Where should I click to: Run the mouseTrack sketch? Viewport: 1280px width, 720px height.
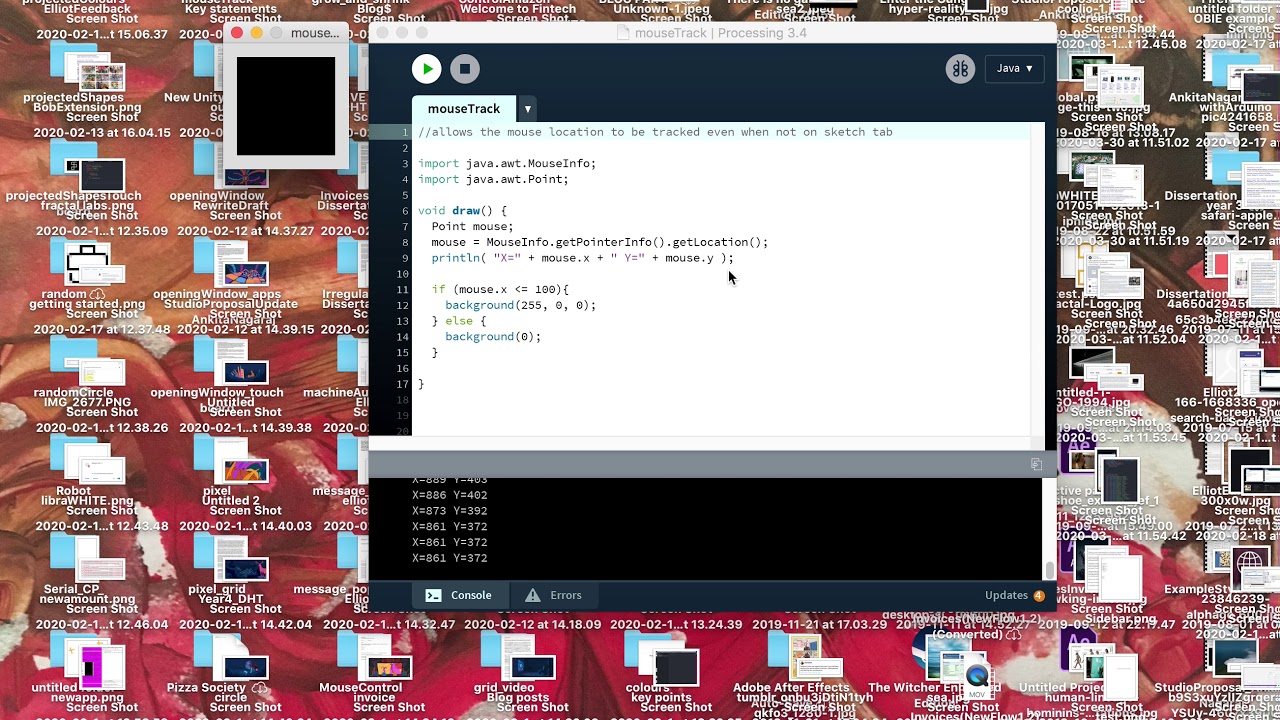pos(427,69)
